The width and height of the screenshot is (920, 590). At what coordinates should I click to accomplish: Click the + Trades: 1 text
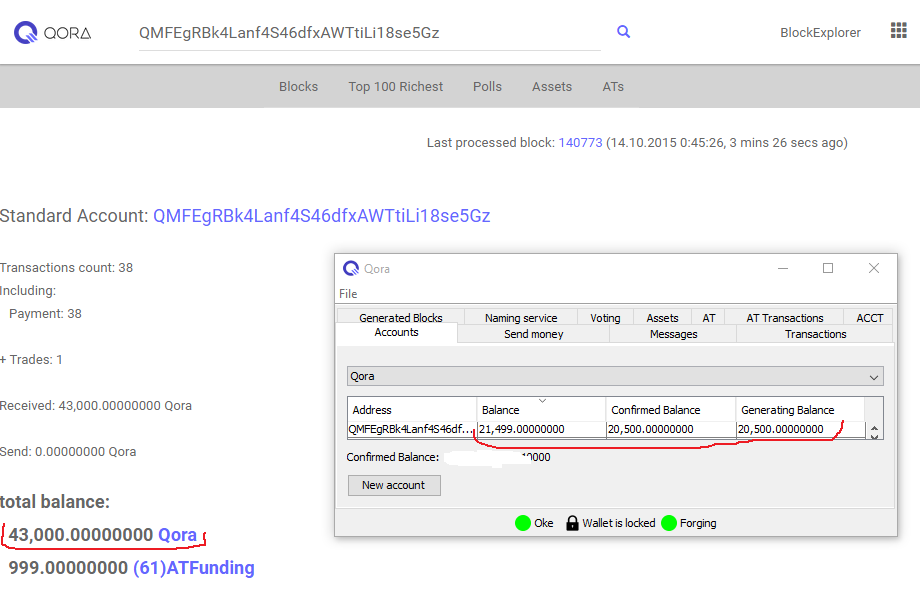click(31, 360)
